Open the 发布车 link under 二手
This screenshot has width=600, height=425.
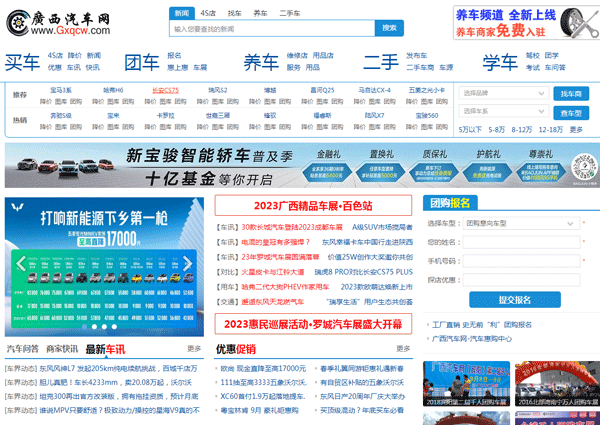pyautogui.click(x=416, y=56)
